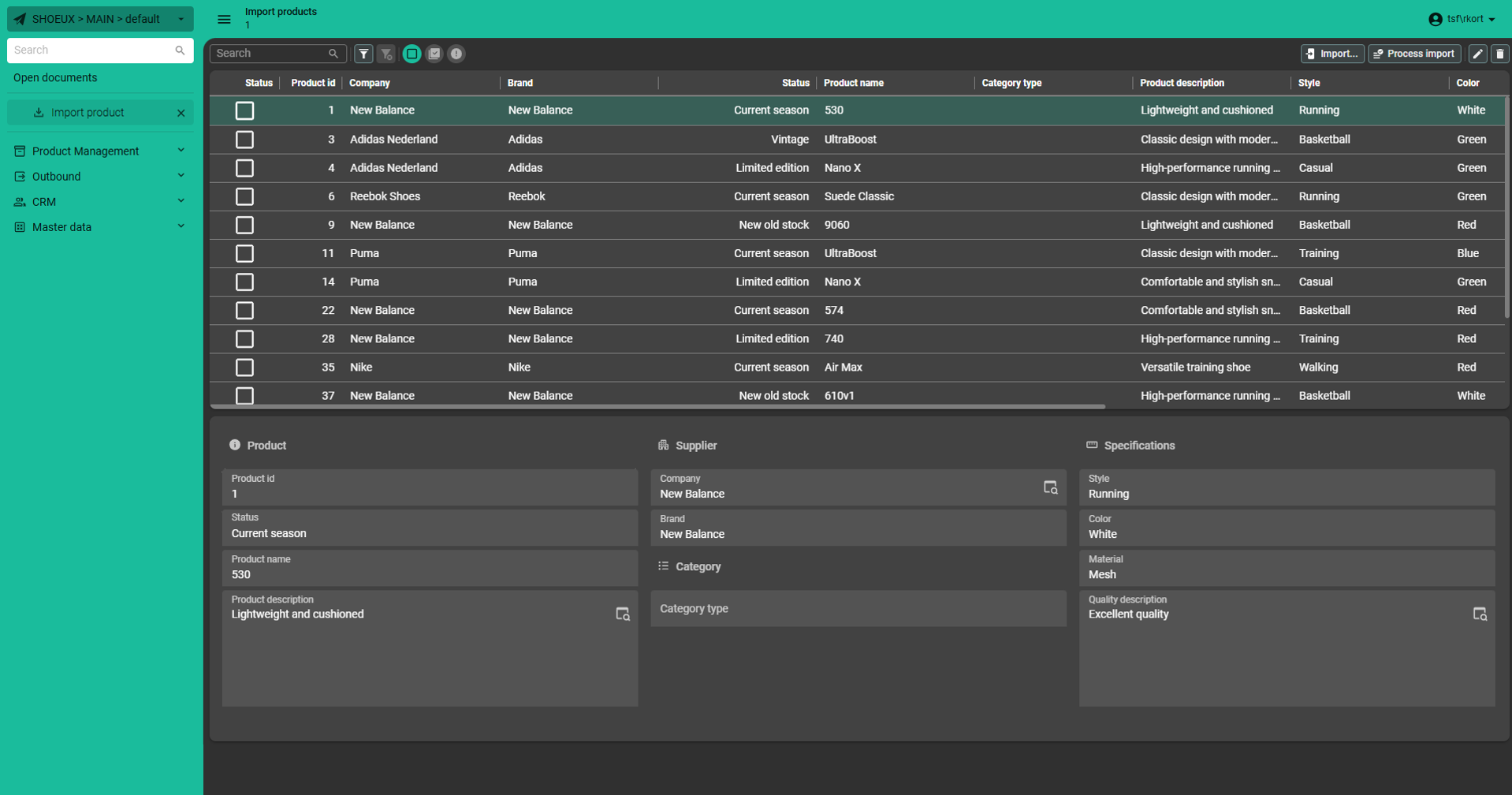The image size is (1512, 795).
Task: Click the user account avatar icon
Action: tap(1436, 19)
